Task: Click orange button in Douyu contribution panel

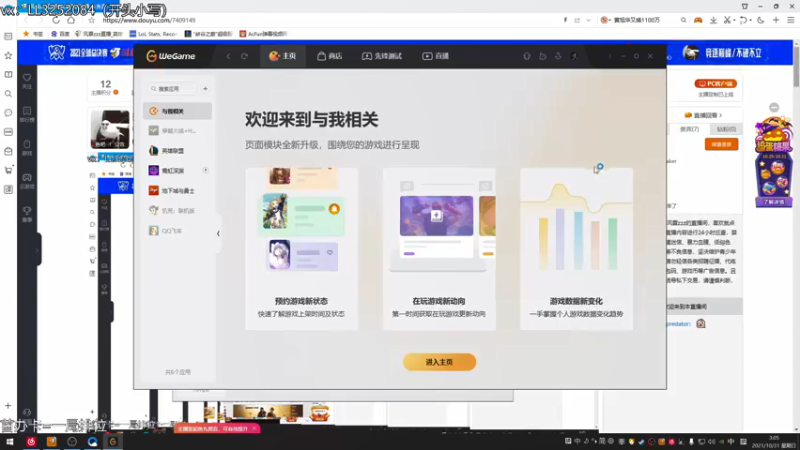Action: (721, 144)
